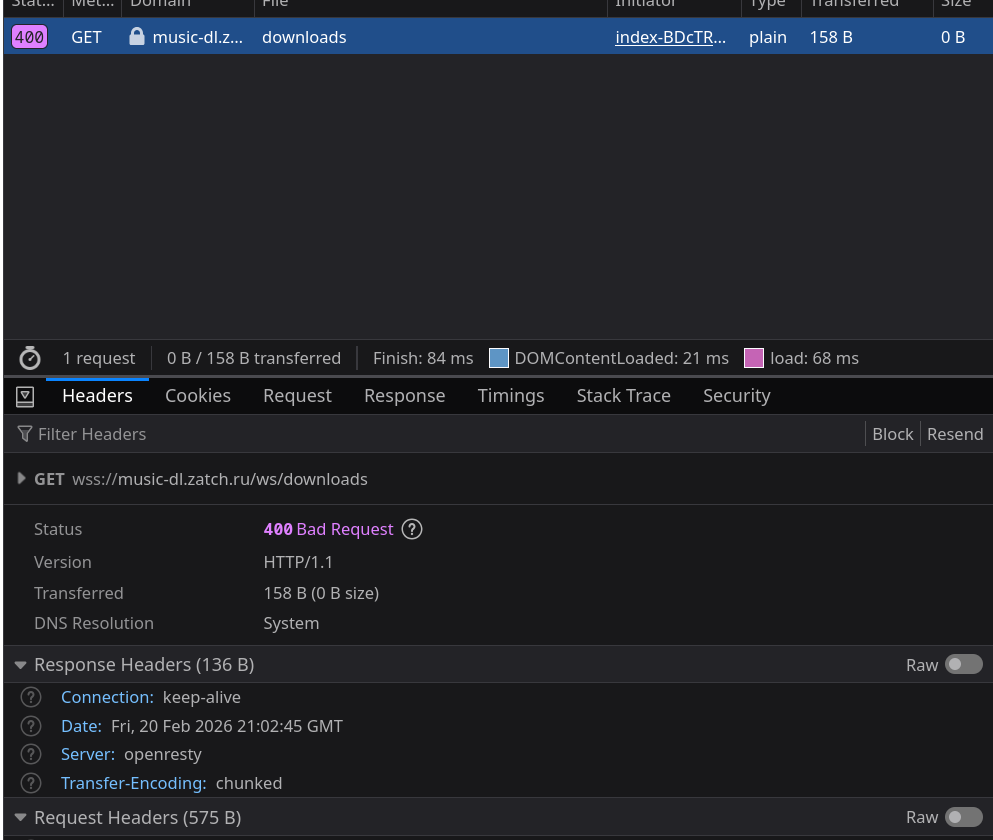Viewport: 993px width, 840px height.
Task: Click help icon next to Date header
Action: pyautogui.click(x=31, y=726)
